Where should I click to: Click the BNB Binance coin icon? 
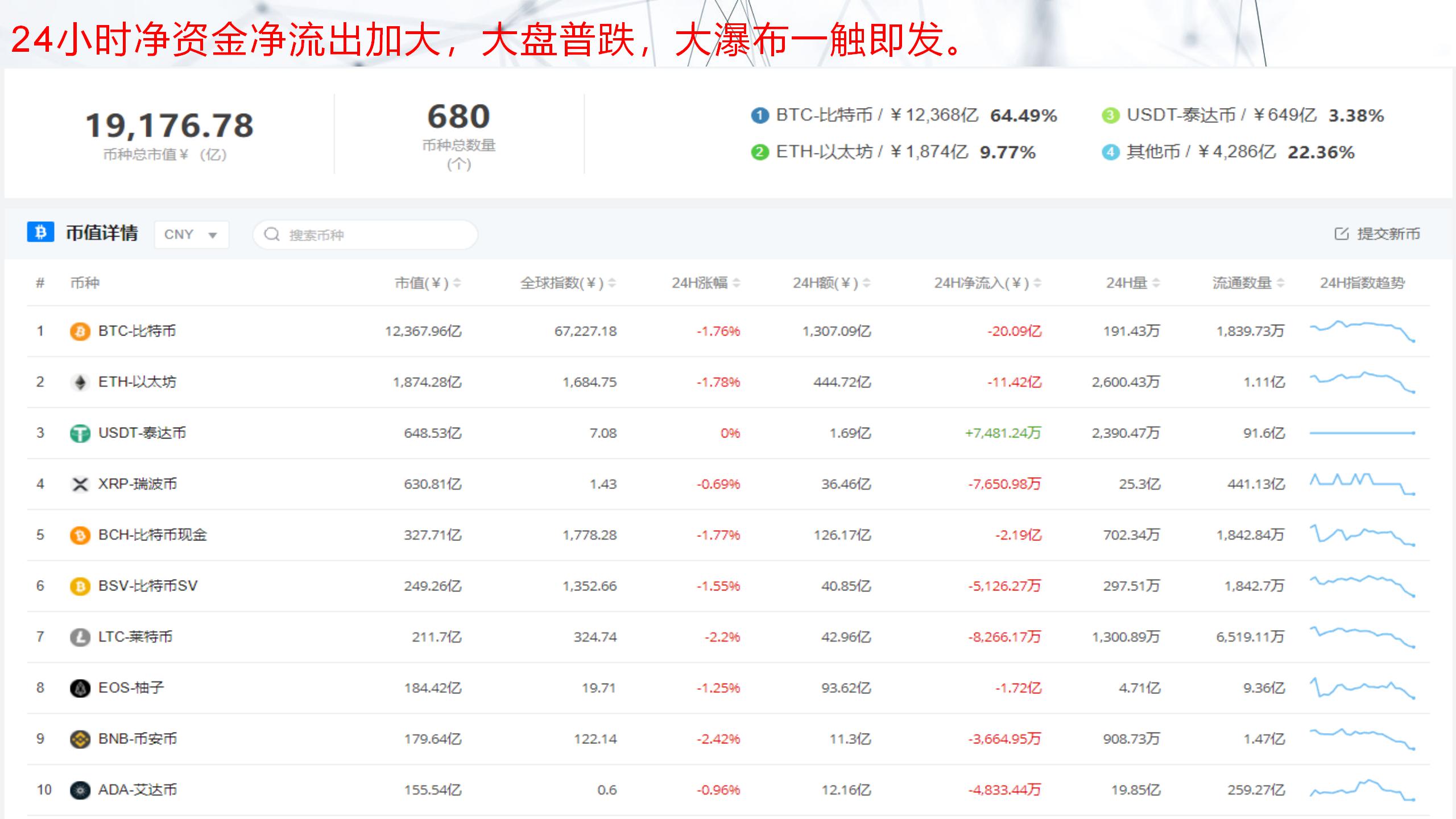point(80,739)
